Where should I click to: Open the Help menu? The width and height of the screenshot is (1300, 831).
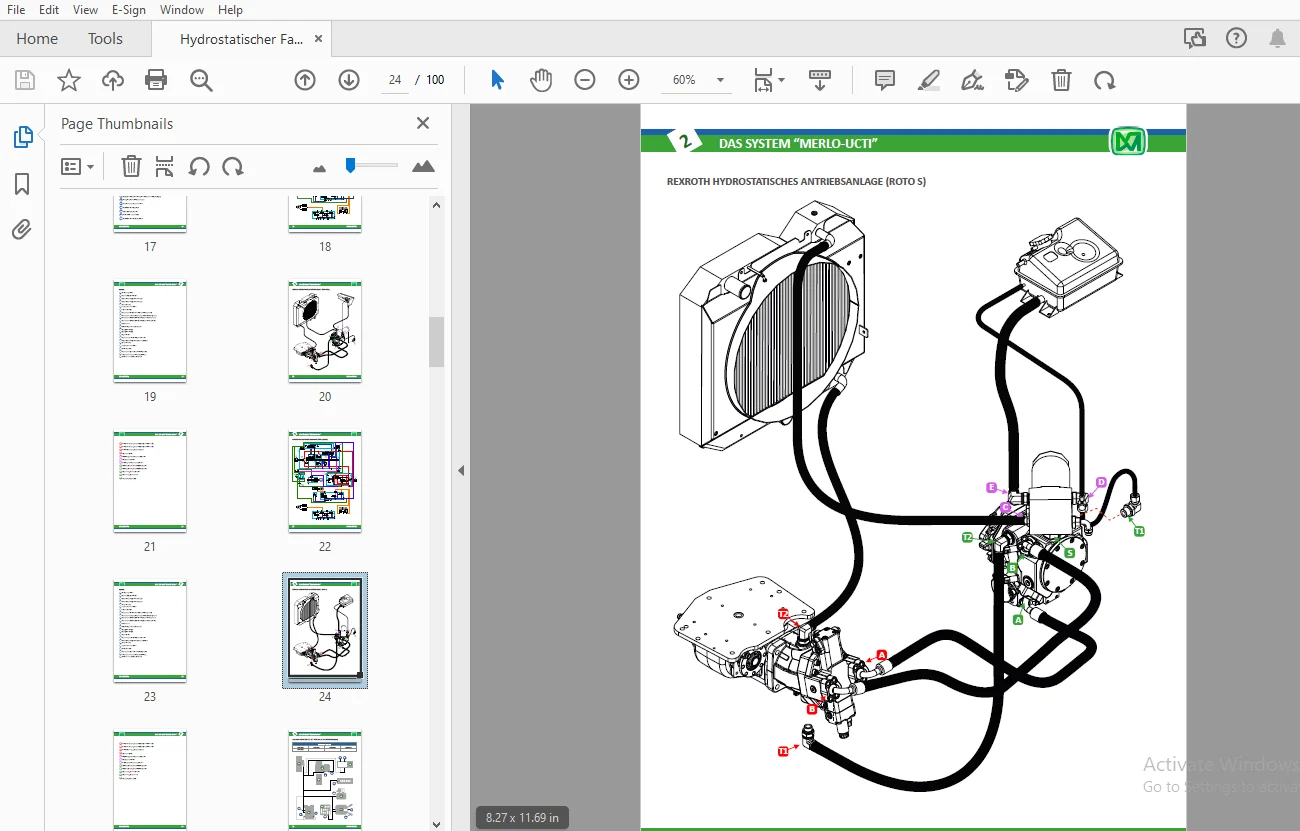(x=230, y=10)
